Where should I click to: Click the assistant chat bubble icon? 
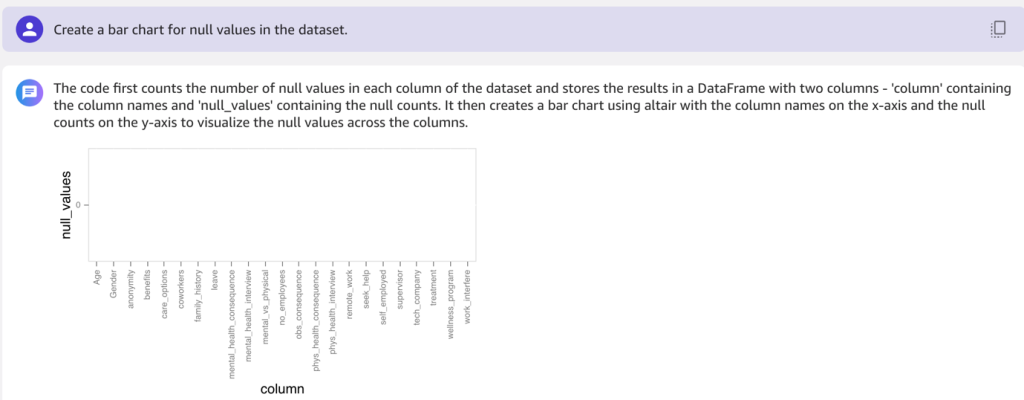coord(30,93)
